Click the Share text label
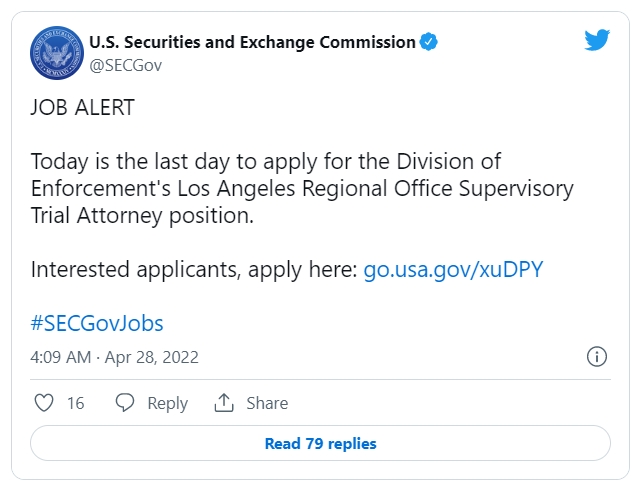 pyautogui.click(x=267, y=403)
